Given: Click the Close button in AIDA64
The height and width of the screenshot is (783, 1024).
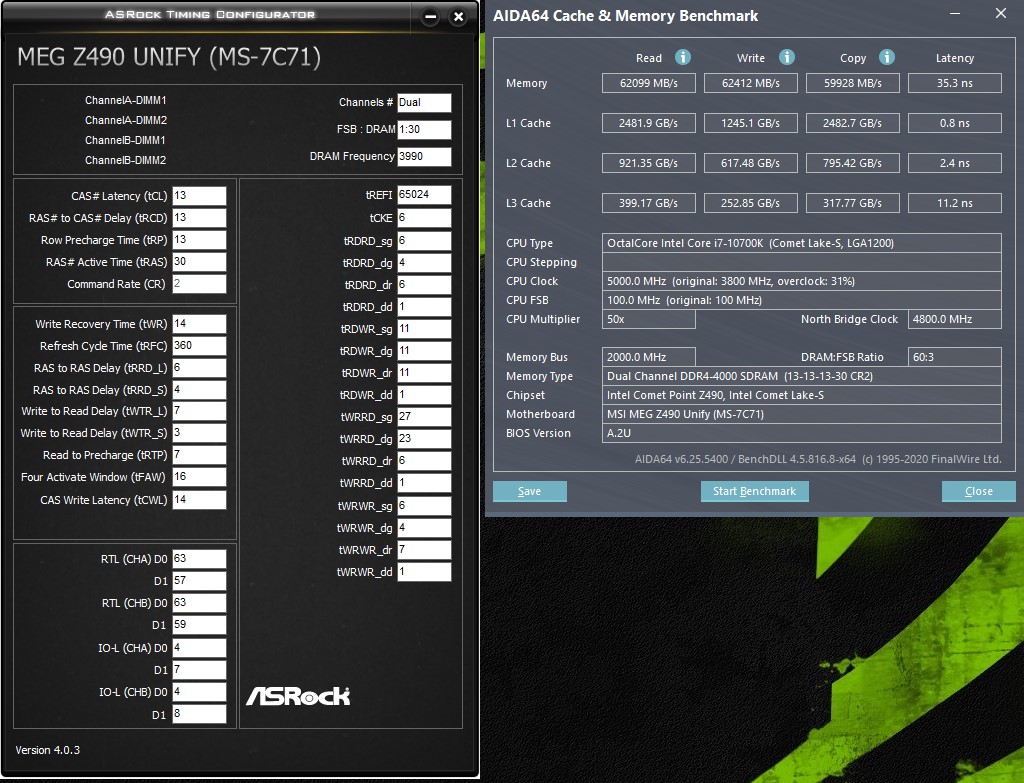Looking at the screenshot, I should [x=978, y=491].
